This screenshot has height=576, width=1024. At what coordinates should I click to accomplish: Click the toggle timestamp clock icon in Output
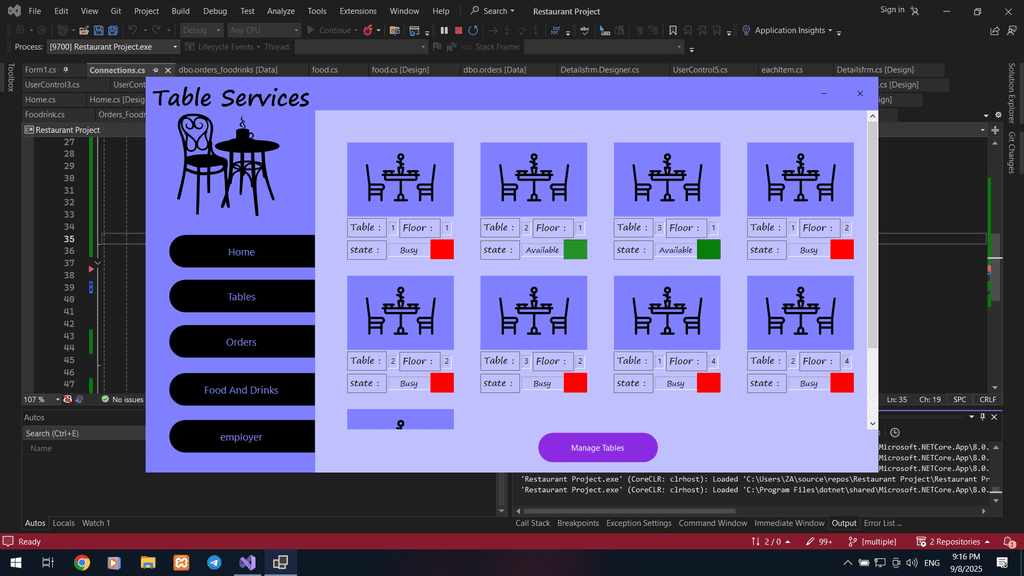tap(894, 432)
